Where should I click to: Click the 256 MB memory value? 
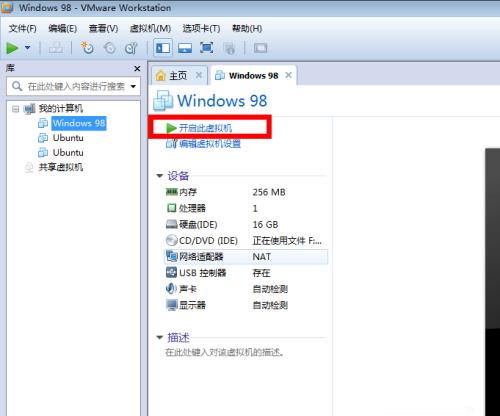[x=269, y=192]
